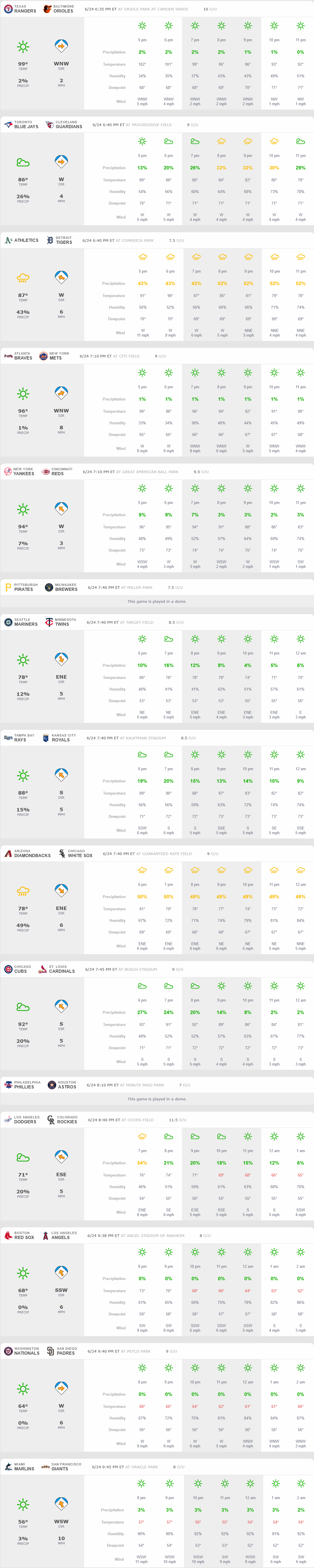Screen dimensions: 314x1568
Task: Open the New York Mets team link
Action: tap(59, 356)
